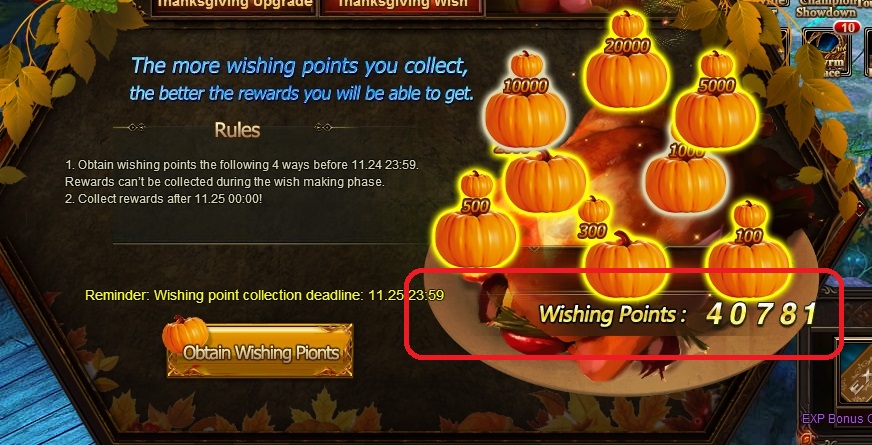Viewport: 872px width, 445px height.
Task: Select the 5000 points pumpkin
Action: click(x=716, y=102)
